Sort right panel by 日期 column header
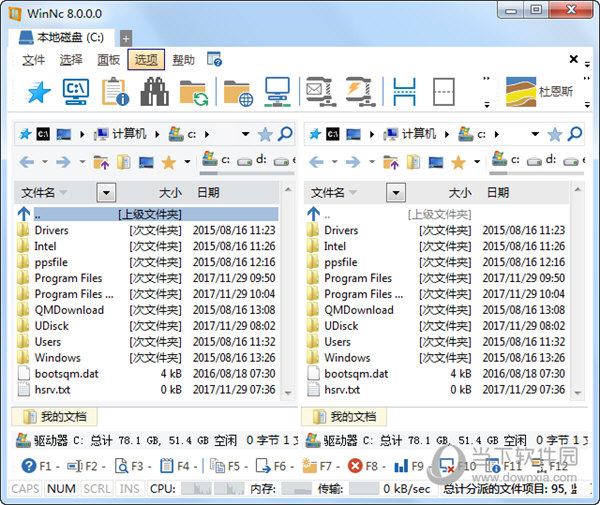This screenshot has height=505, width=600. pos(498,192)
